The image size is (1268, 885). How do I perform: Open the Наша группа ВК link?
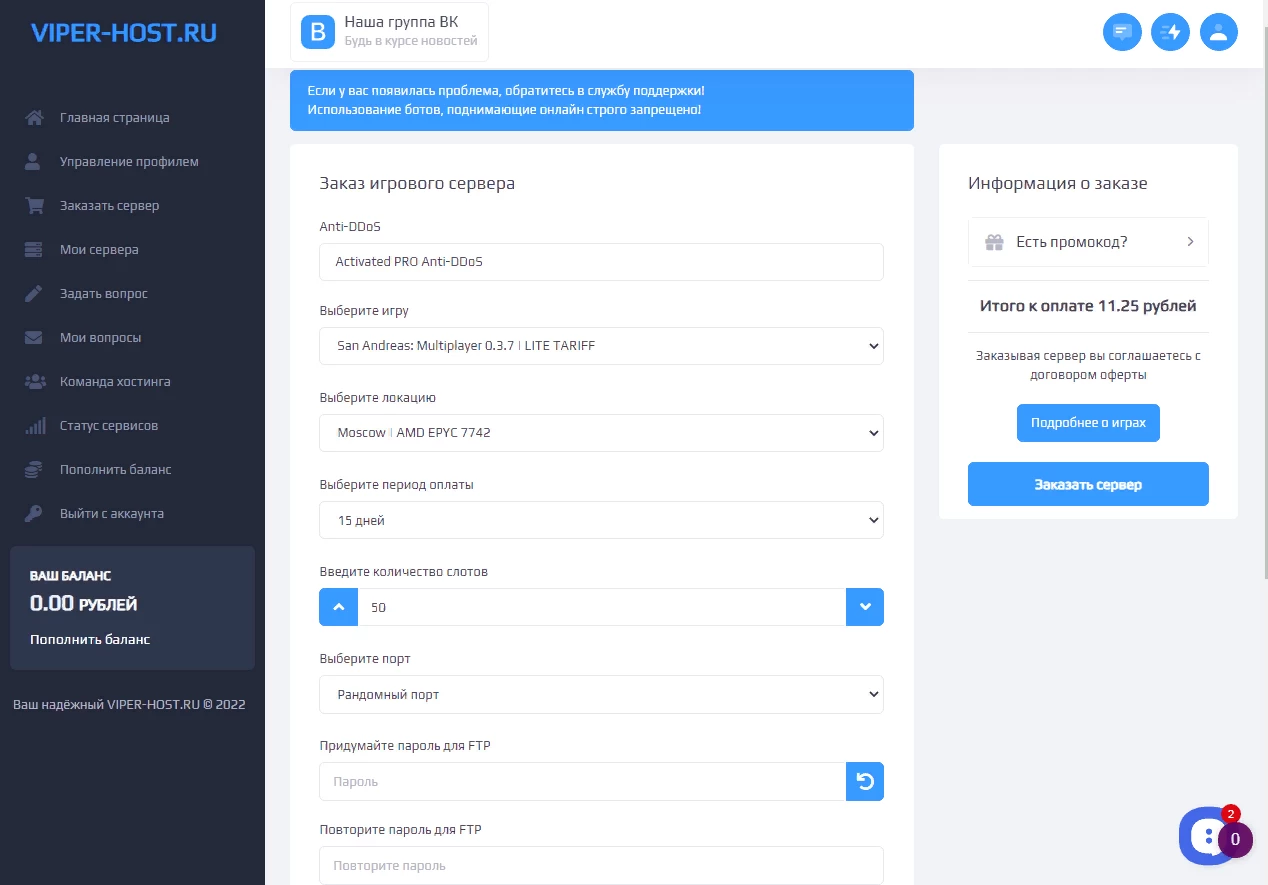pos(389,32)
